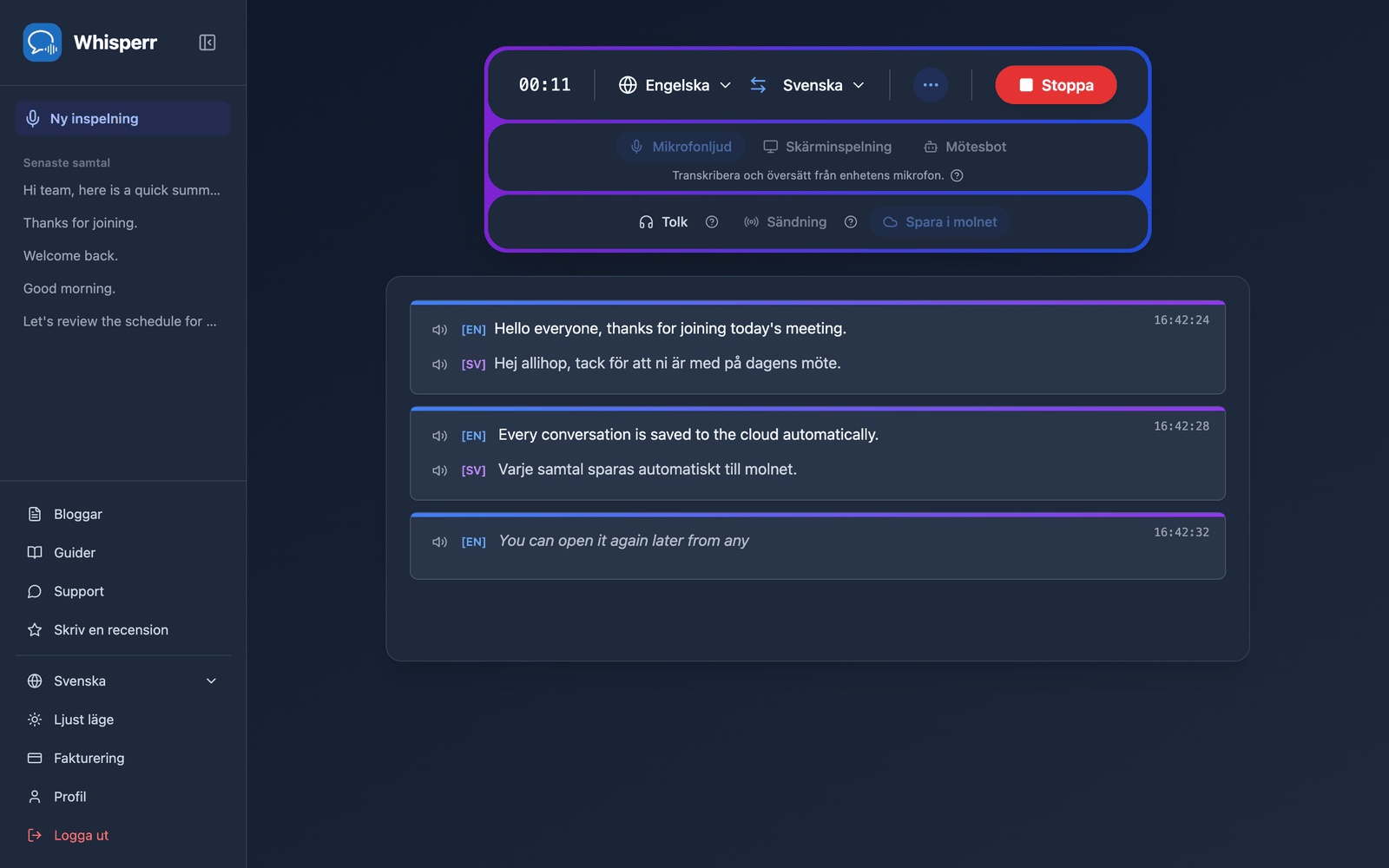Open the Support page
1389x868 pixels.
coord(122,592)
